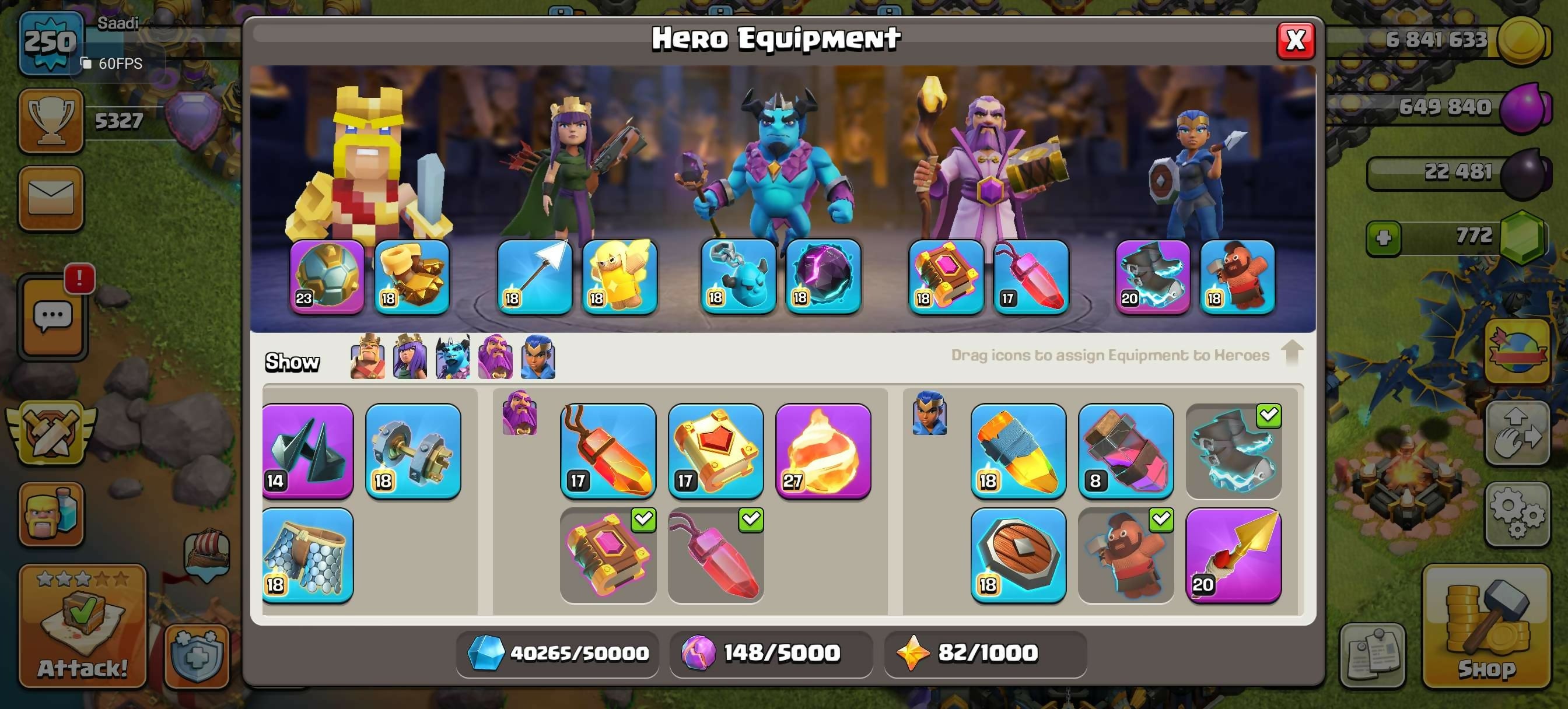Pick the level 14 spiky boots equipment
This screenshot has width=1568, height=709.
pyautogui.click(x=307, y=451)
